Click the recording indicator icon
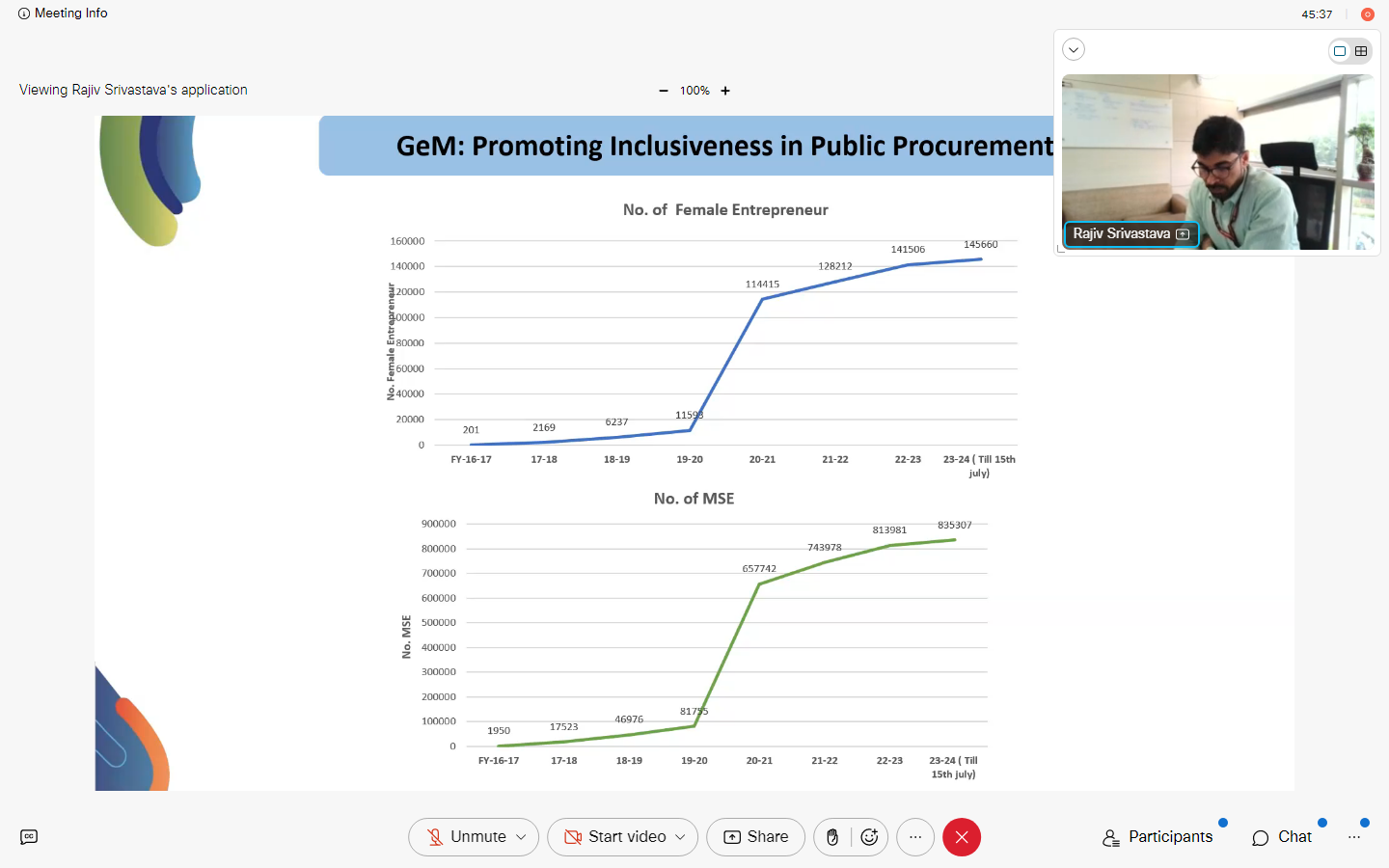The height and width of the screenshot is (868, 1389). point(1367,14)
